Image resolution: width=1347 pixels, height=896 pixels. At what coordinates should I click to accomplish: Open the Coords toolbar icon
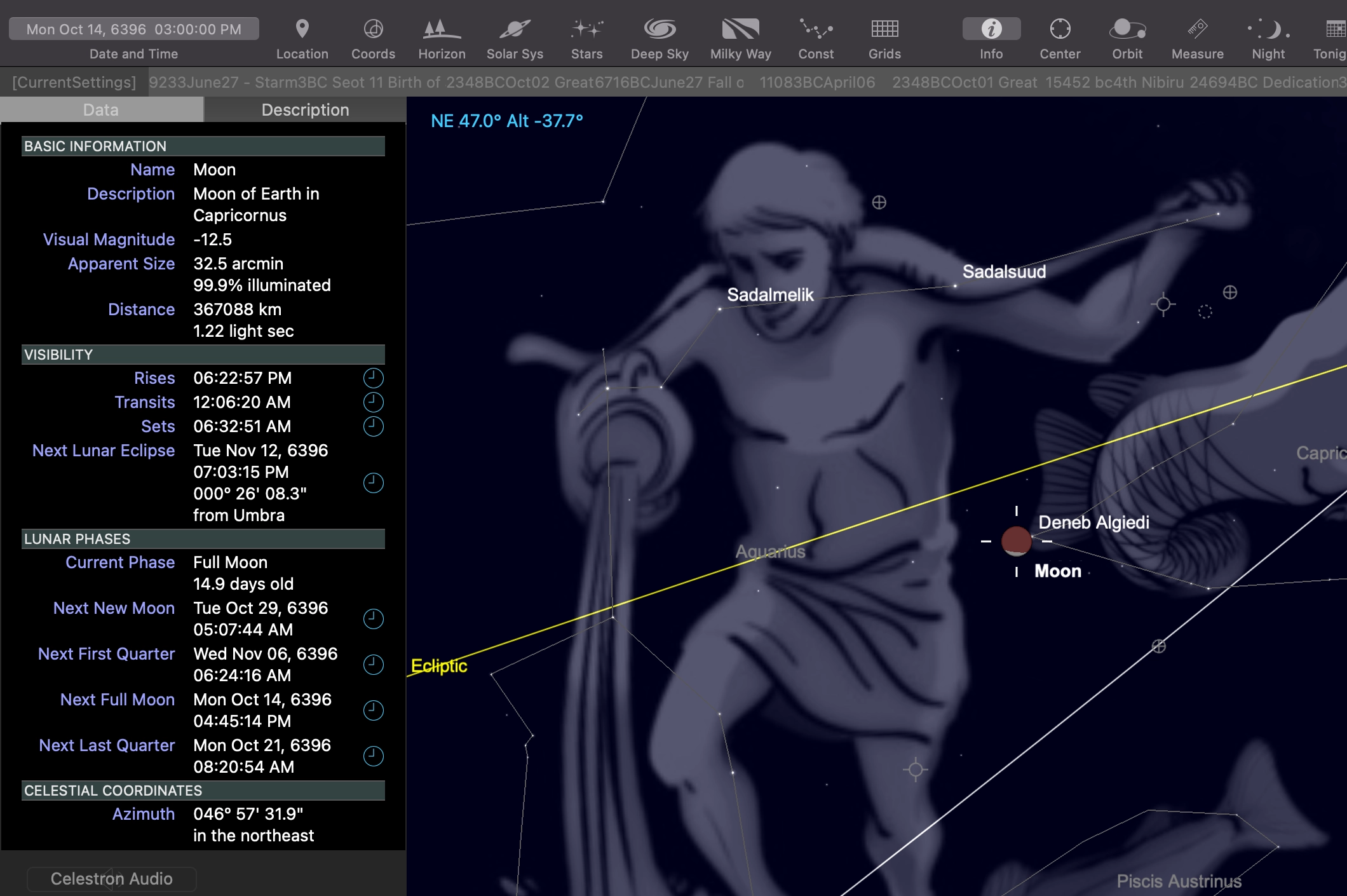(x=374, y=29)
